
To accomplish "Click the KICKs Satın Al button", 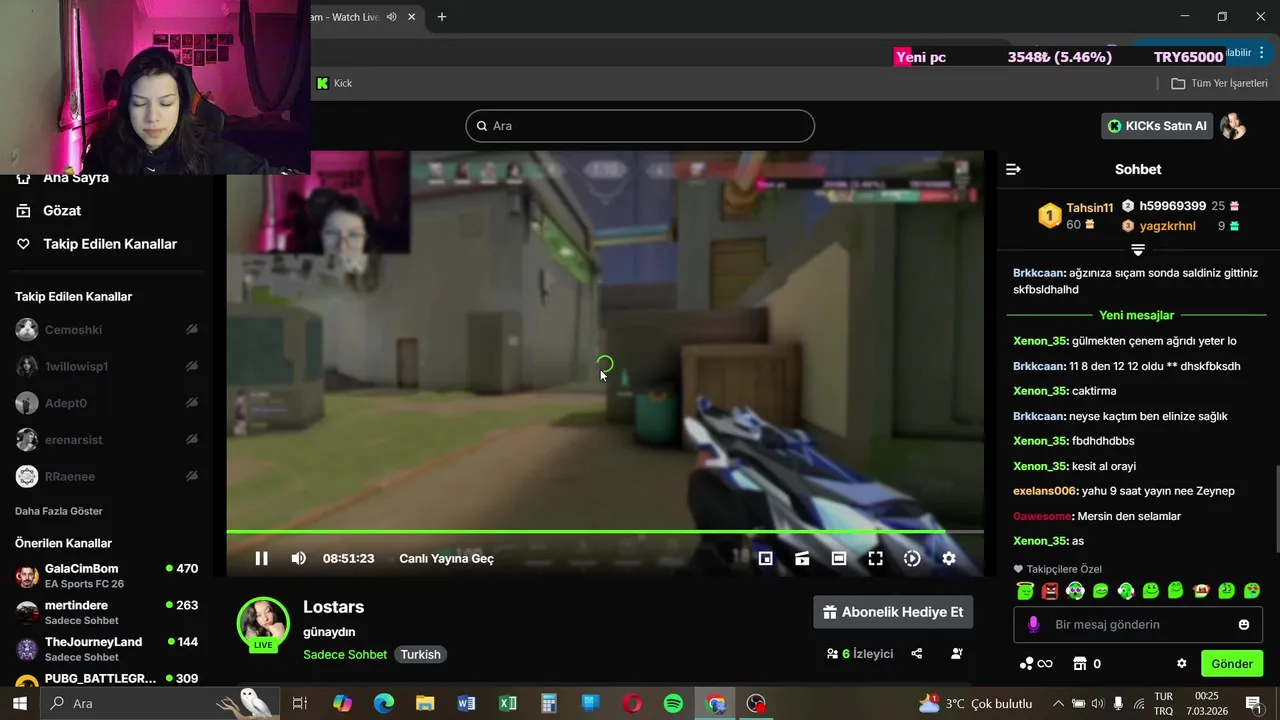I will (x=1157, y=126).
